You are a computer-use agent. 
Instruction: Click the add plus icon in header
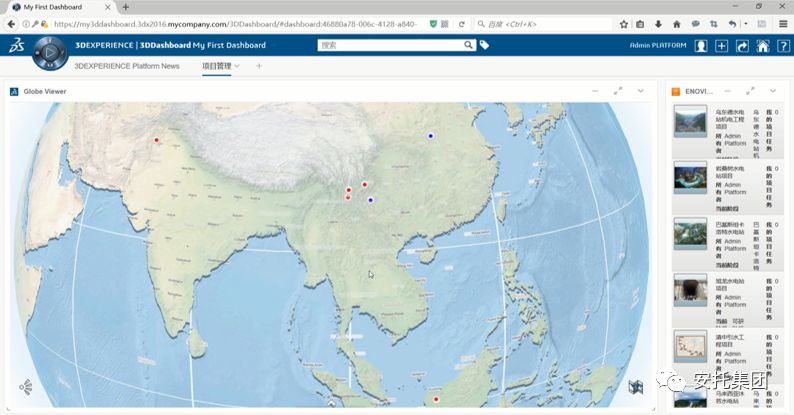point(722,46)
